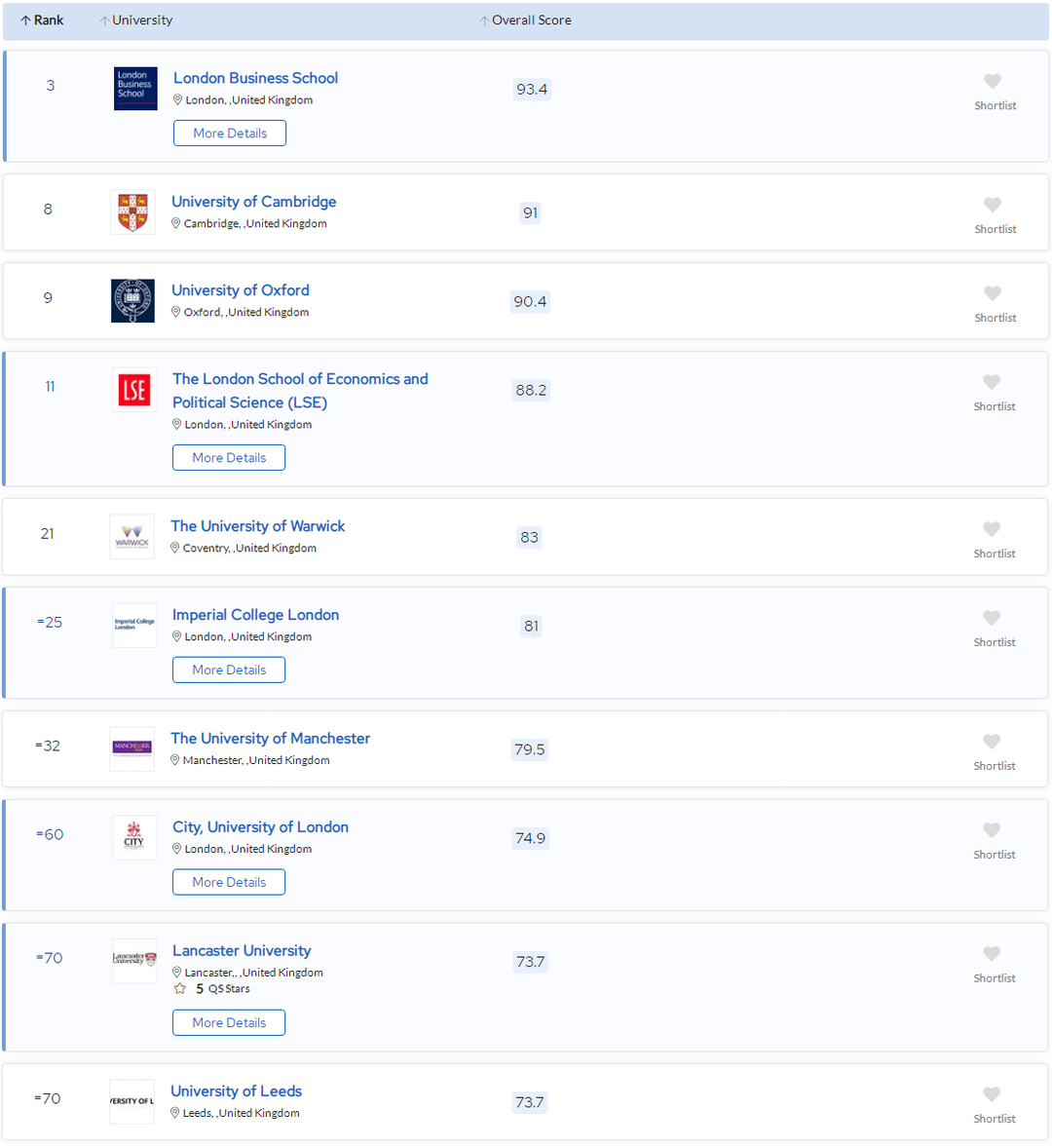The height and width of the screenshot is (1148, 1052).
Task: Click the red LSE logo
Action: pyautogui.click(x=133, y=390)
